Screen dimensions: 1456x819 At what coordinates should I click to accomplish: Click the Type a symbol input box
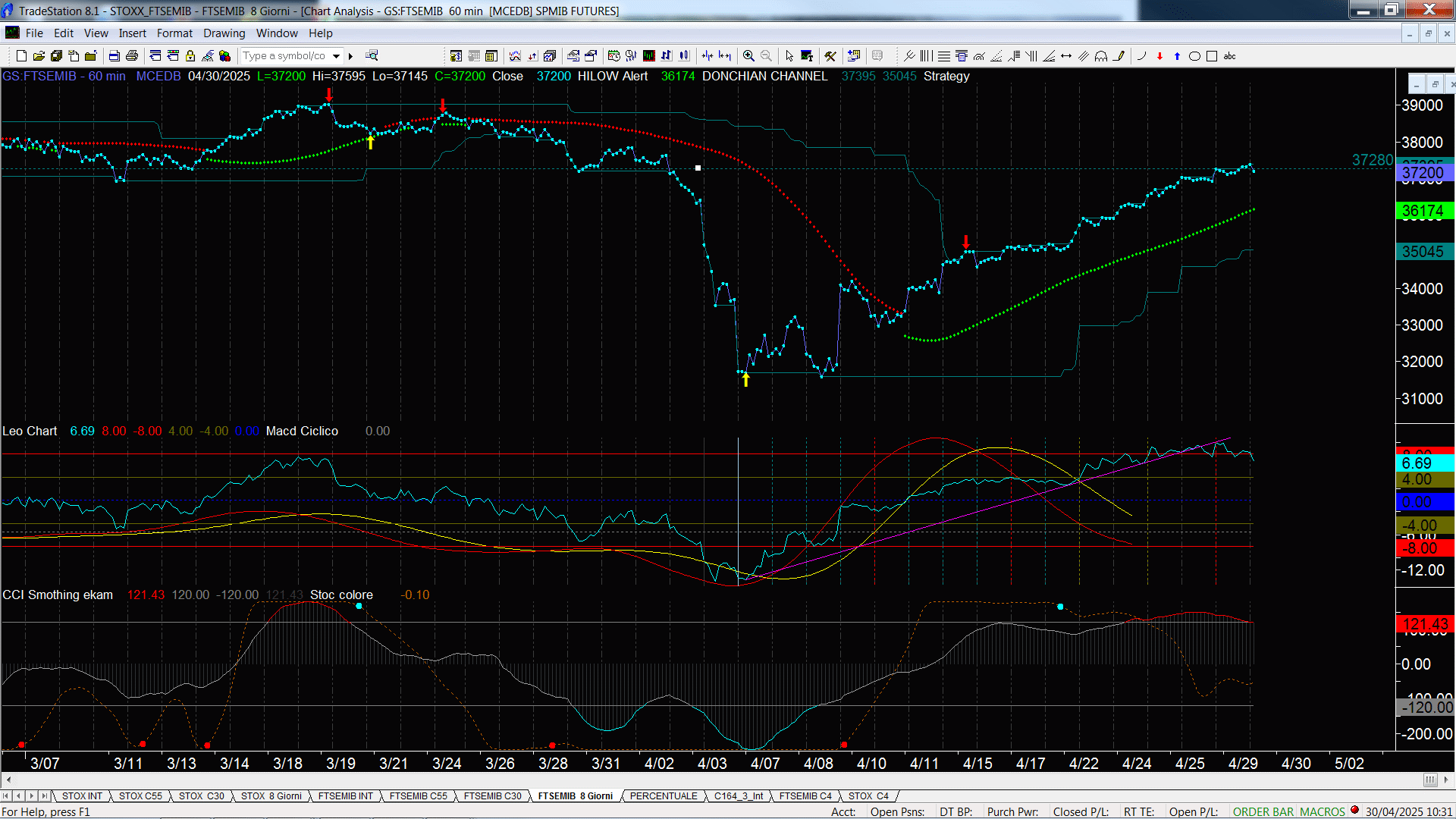click(285, 55)
